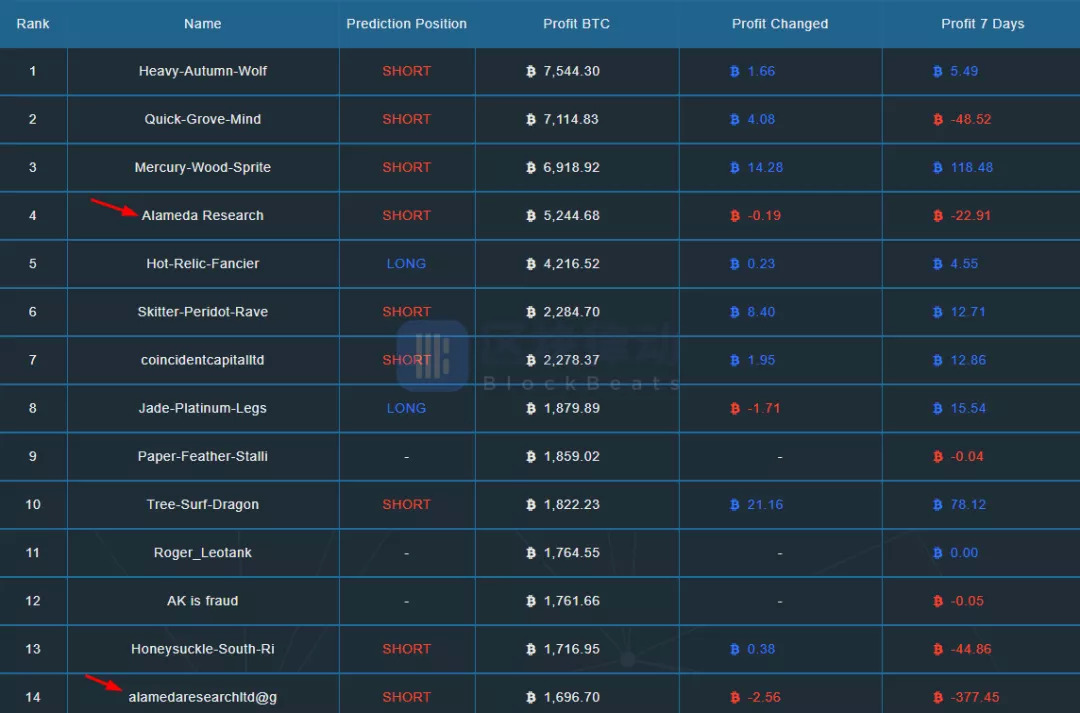Select profit value 1,822.23
The image size is (1080, 713).
pos(571,505)
